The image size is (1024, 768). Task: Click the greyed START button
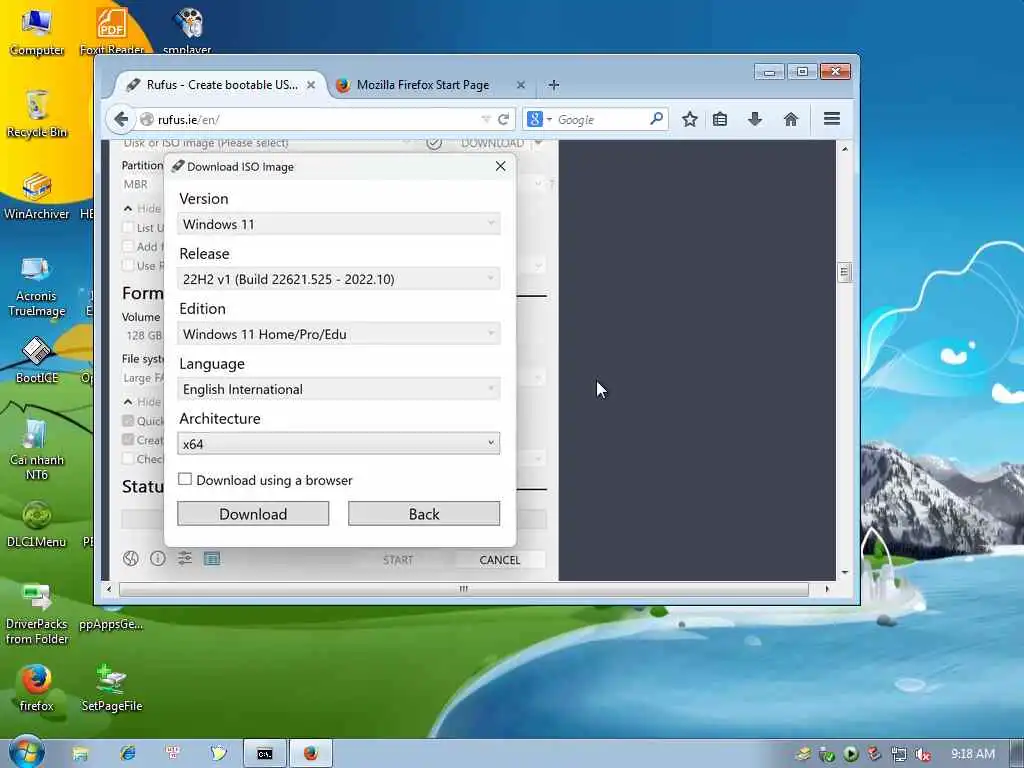(398, 560)
